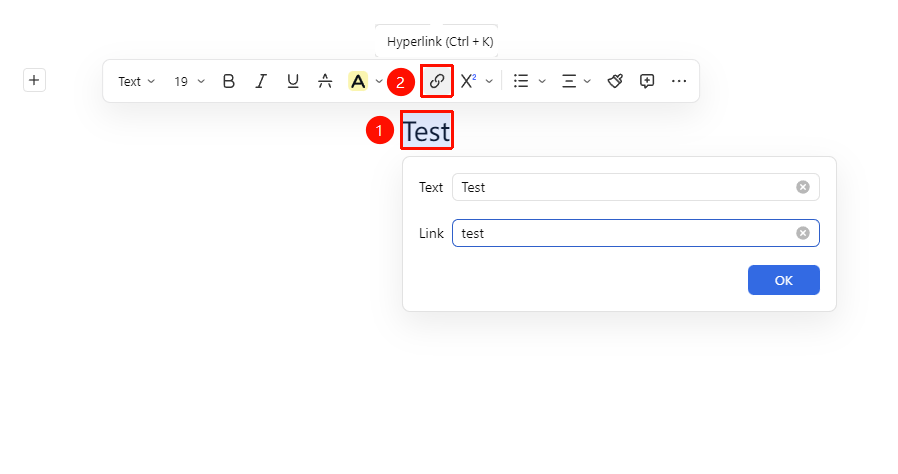The image size is (898, 474).
Task: Add a comment with the comment icon
Action: coord(647,81)
